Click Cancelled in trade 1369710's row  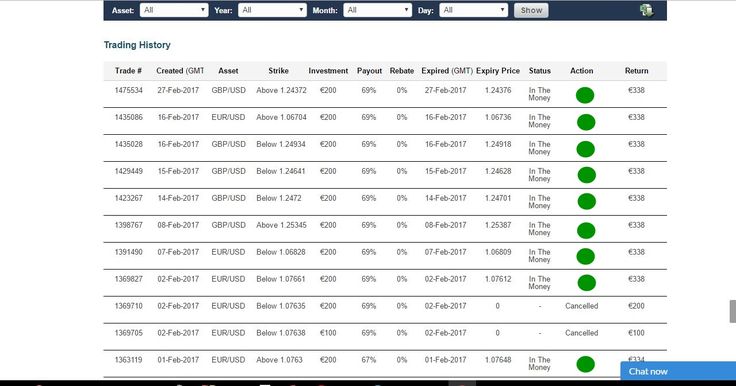pos(582,306)
